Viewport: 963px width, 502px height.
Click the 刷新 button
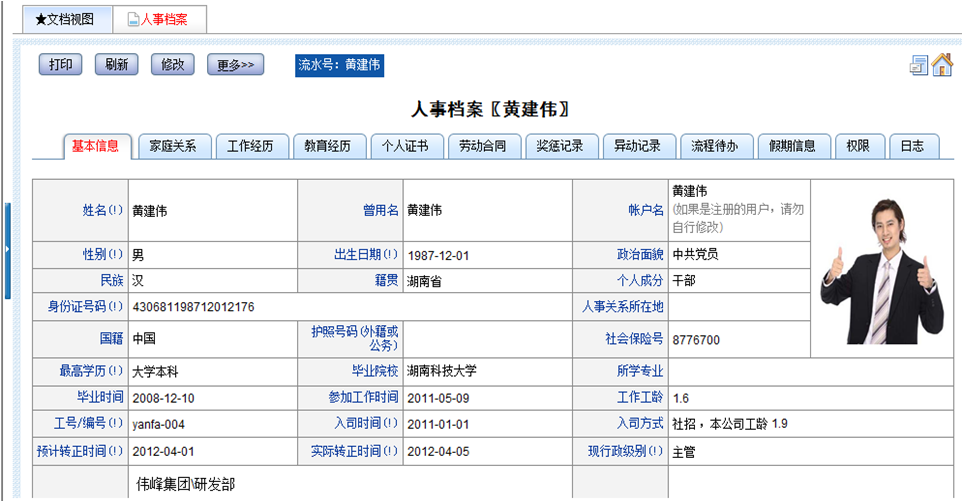coord(117,65)
